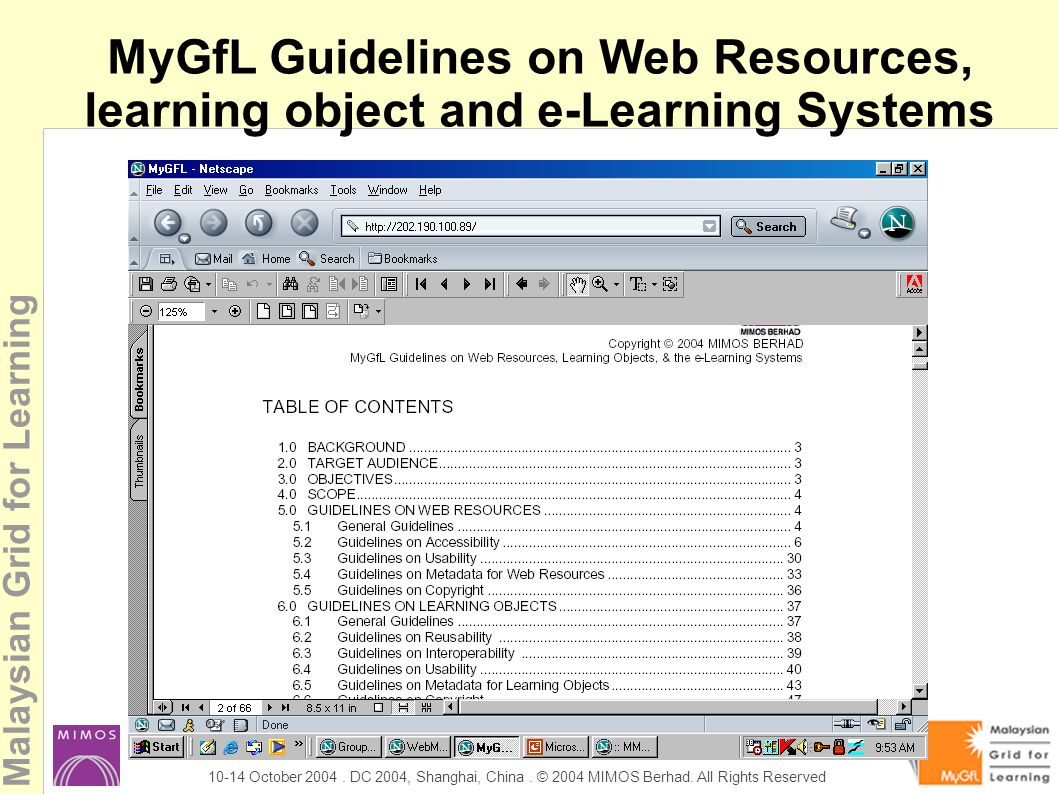Open the Netscape Print button dropdown arrow
The height and width of the screenshot is (794, 1058).
point(864,233)
